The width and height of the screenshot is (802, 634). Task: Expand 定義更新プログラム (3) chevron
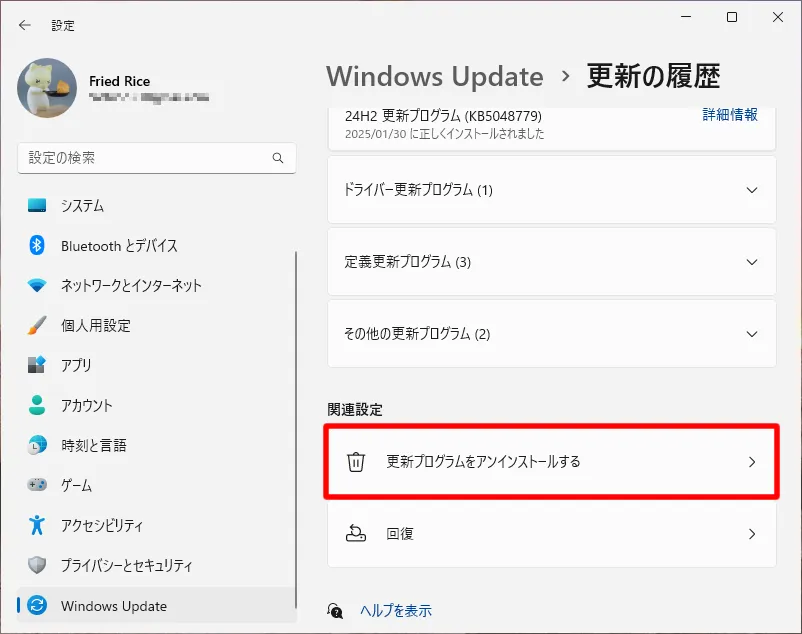[751, 262]
